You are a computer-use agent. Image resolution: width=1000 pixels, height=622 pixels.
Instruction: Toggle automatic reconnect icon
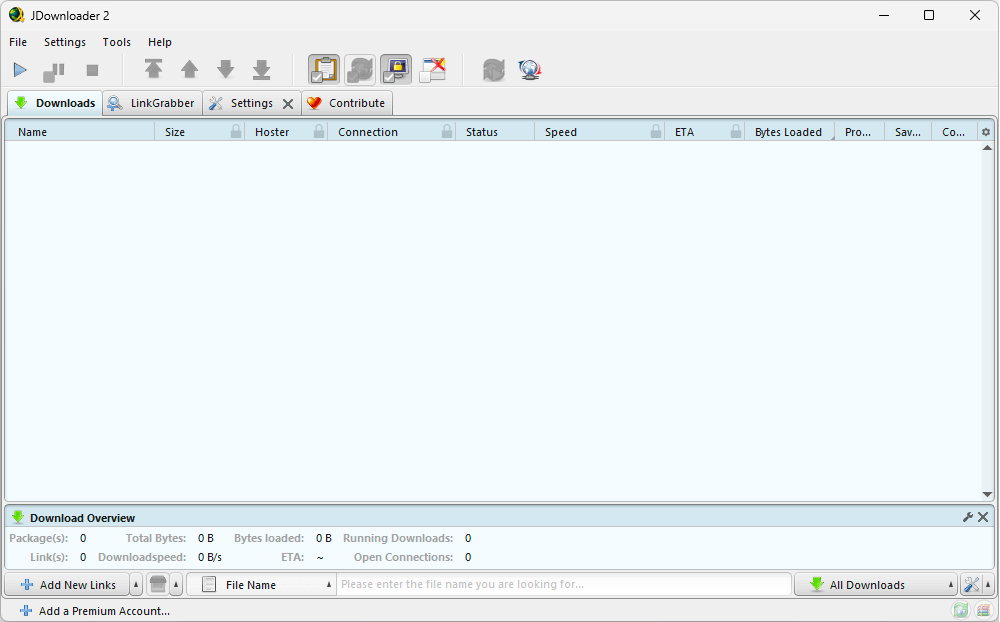tap(360, 70)
